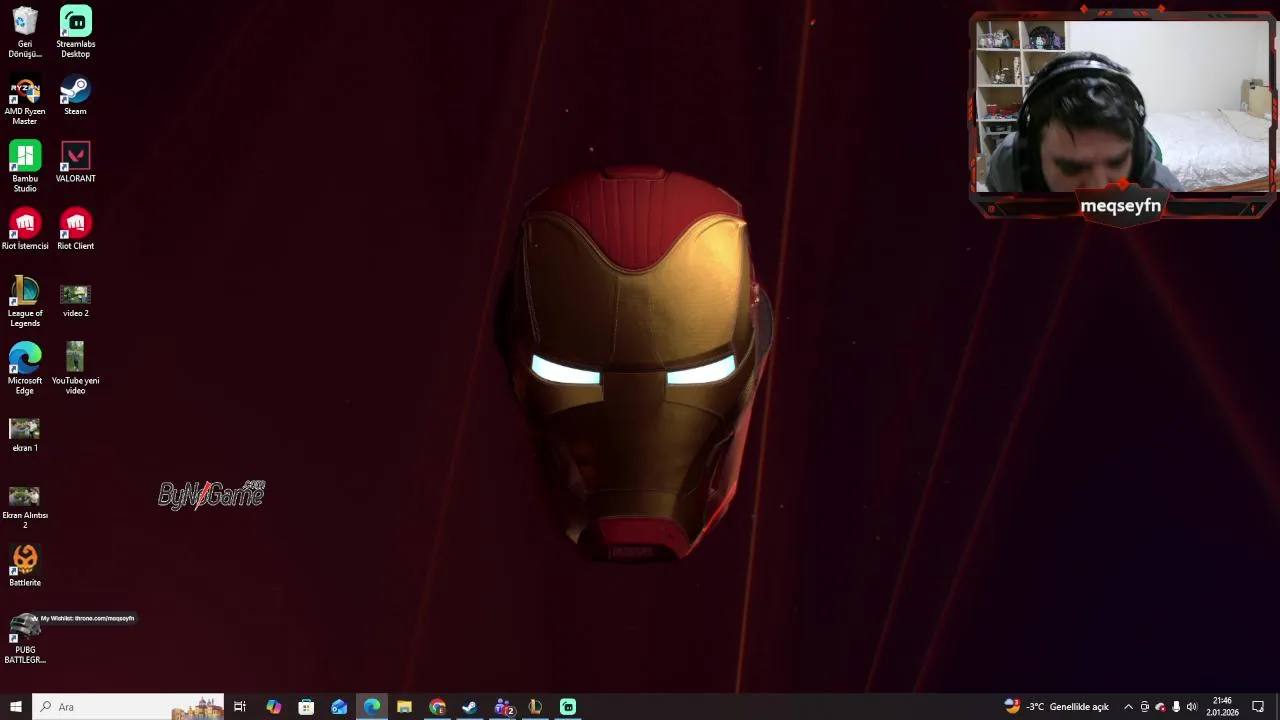Open the clock showing 21:46
Screen dimensions: 1280x720
pos(1222,707)
